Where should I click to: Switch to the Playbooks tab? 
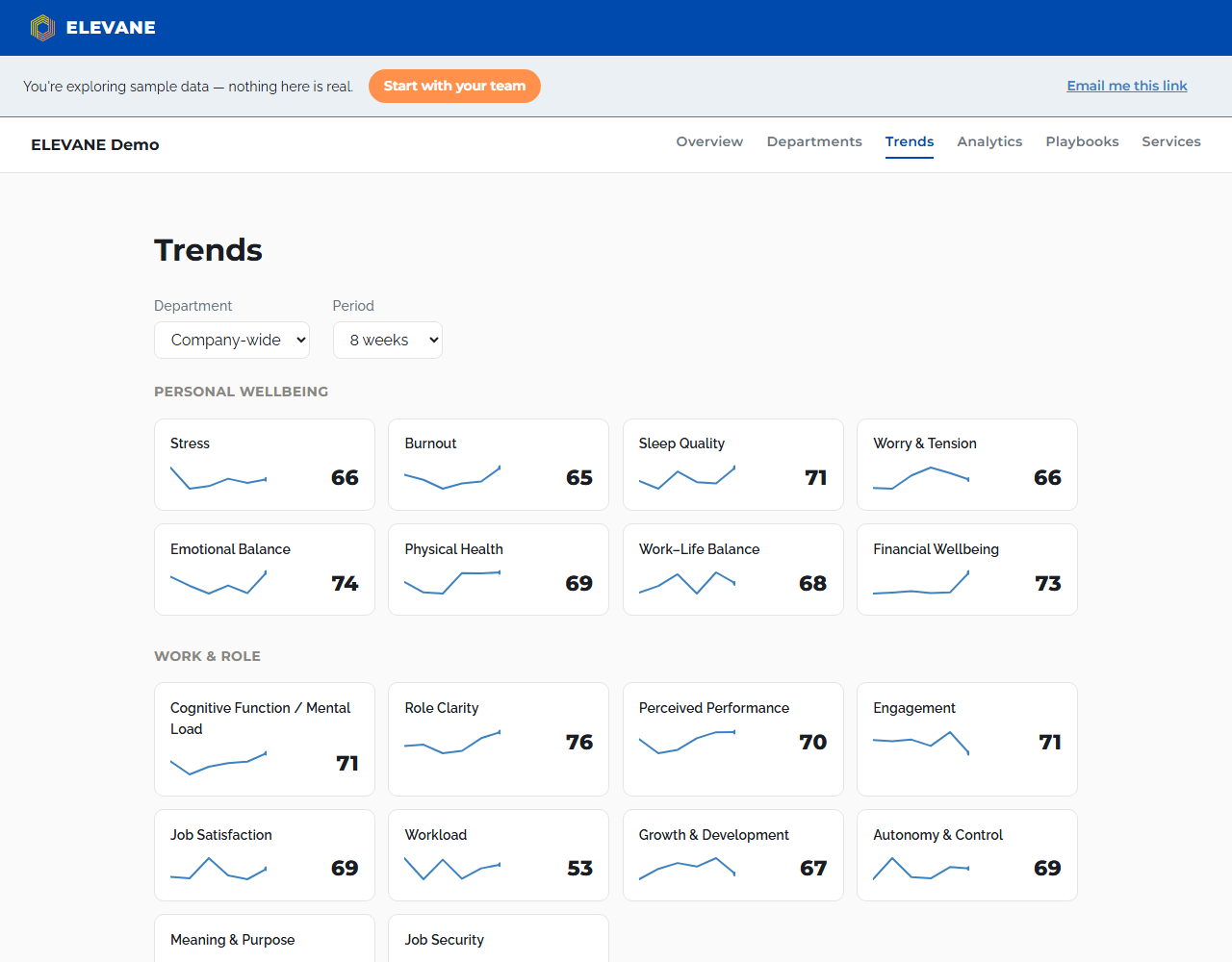(1082, 141)
